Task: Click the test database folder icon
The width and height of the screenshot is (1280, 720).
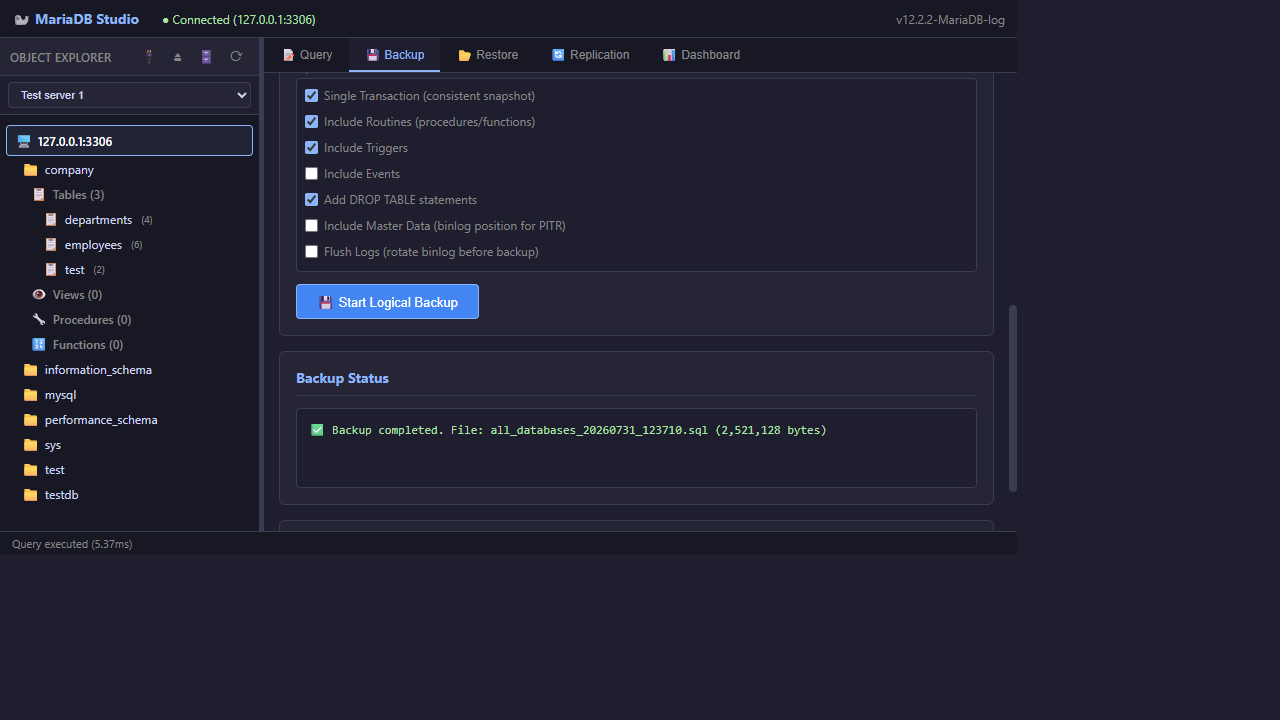Action: (31, 470)
